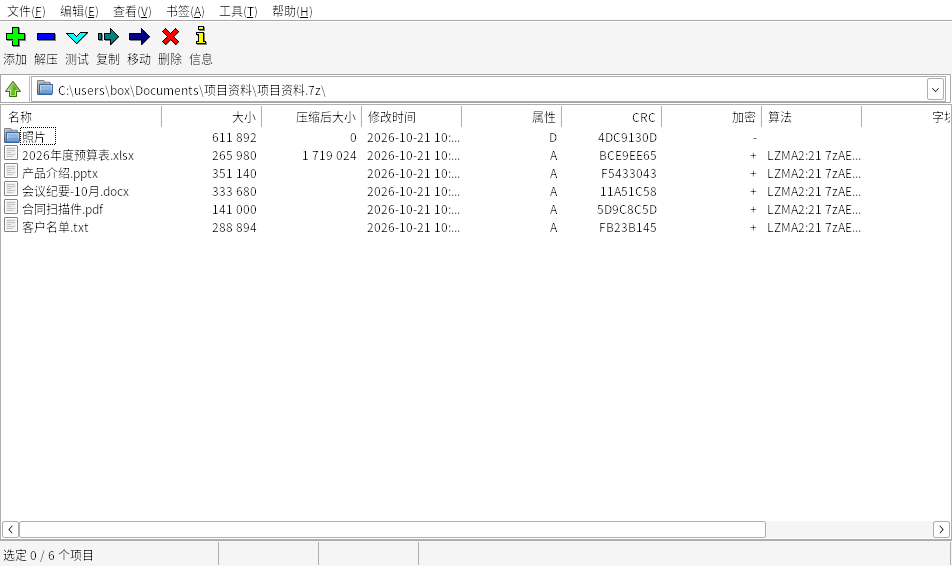Click size value 141 000
This screenshot has height=566, width=952.
234,210
